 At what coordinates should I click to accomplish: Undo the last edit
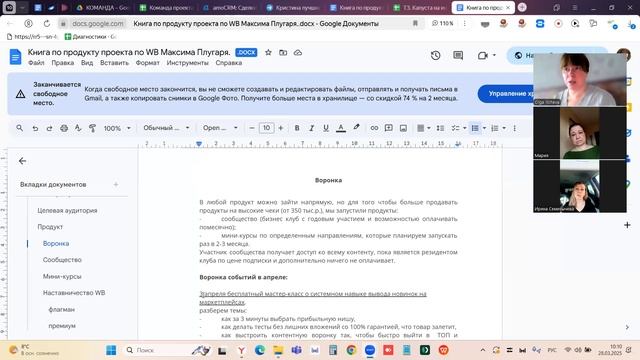coord(35,128)
